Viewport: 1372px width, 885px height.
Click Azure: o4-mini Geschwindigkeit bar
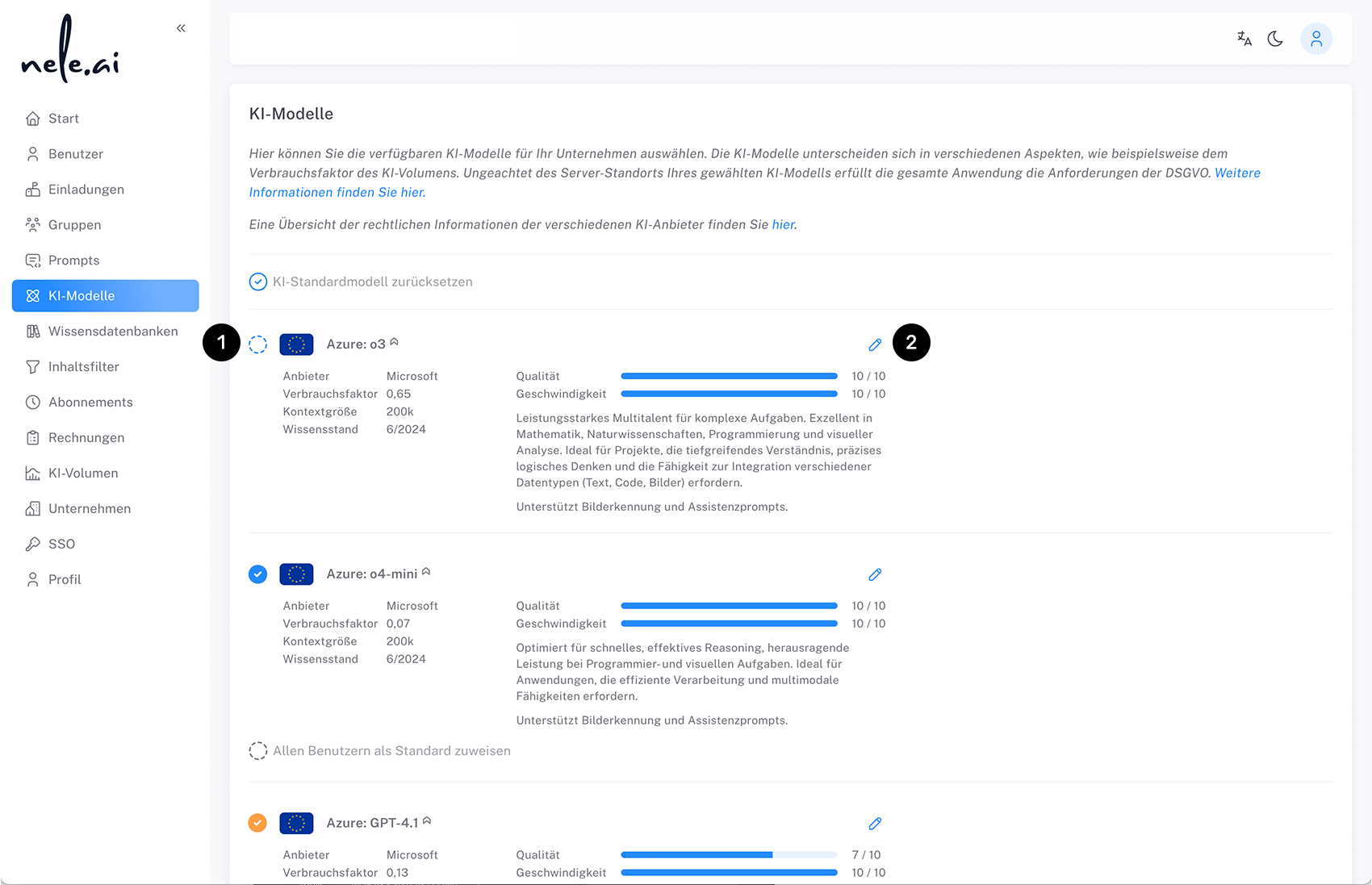coord(729,624)
